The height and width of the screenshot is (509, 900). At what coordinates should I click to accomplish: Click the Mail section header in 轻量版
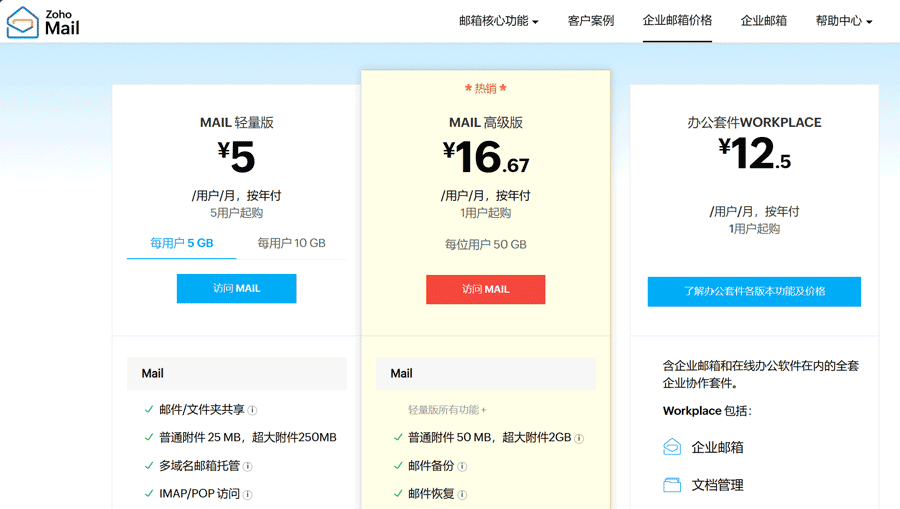click(x=236, y=374)
